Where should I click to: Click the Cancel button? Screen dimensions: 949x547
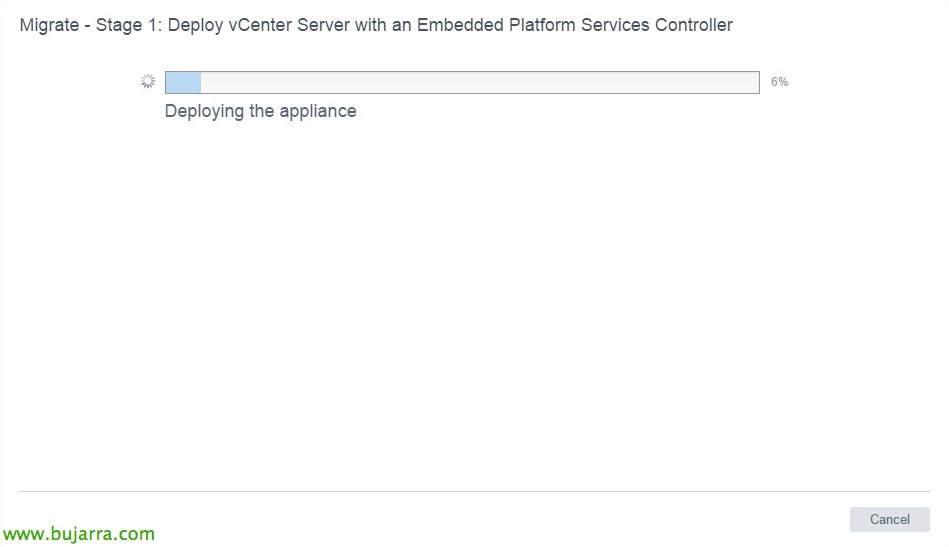coord(889,519)
